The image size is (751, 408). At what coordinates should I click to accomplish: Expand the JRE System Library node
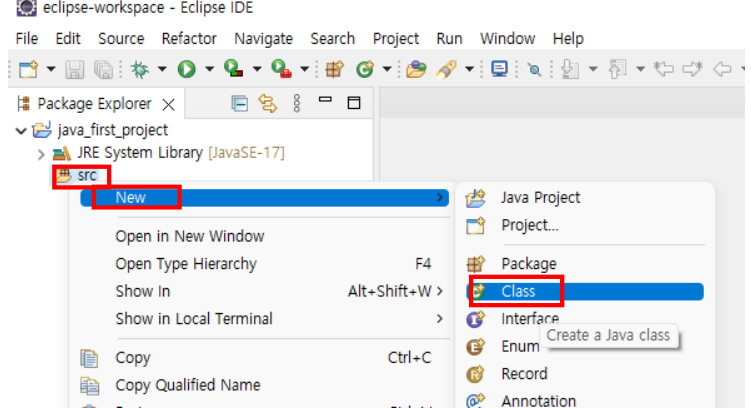[x=41, y=154]
